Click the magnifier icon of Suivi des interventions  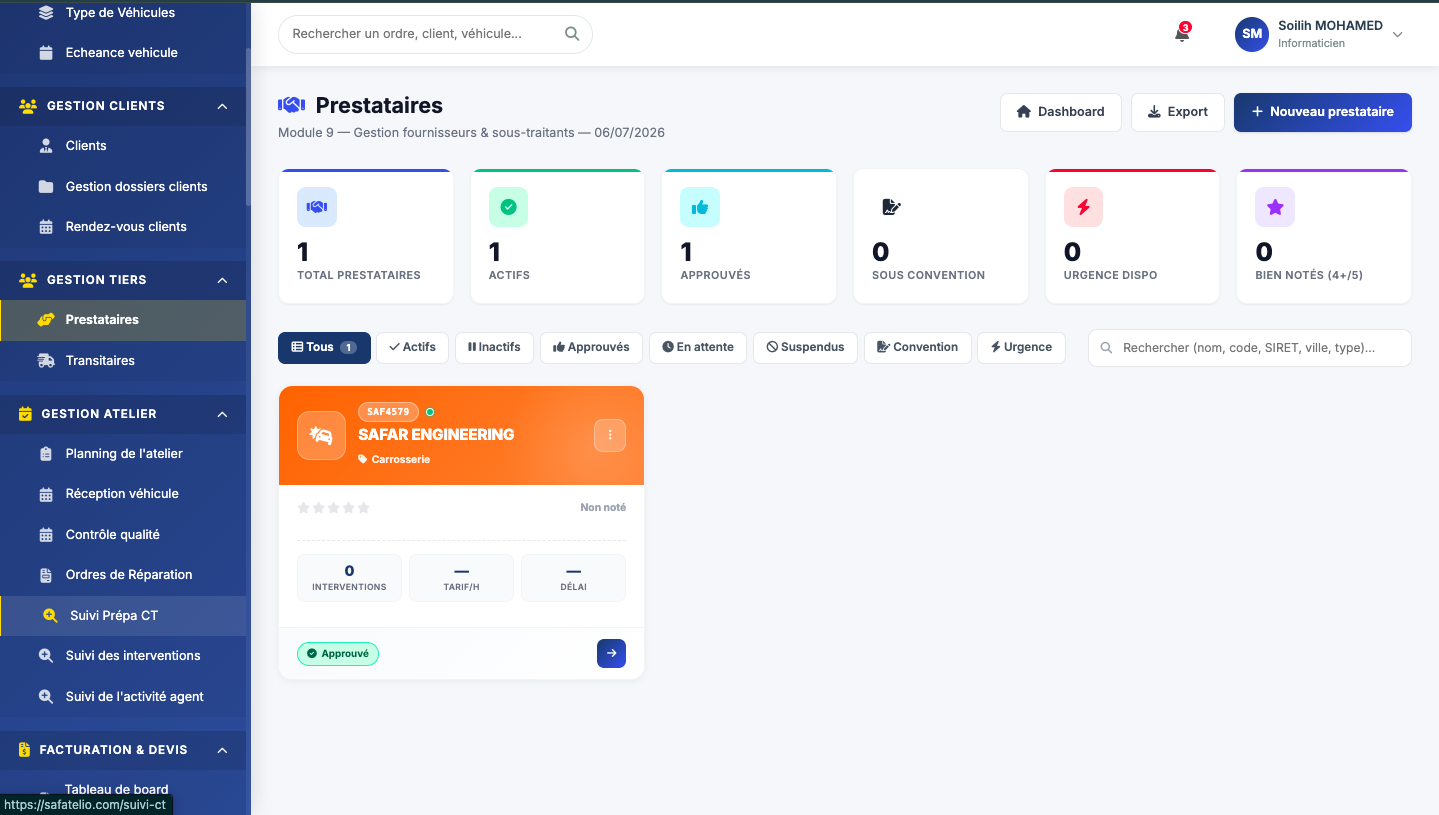[46, 656]
